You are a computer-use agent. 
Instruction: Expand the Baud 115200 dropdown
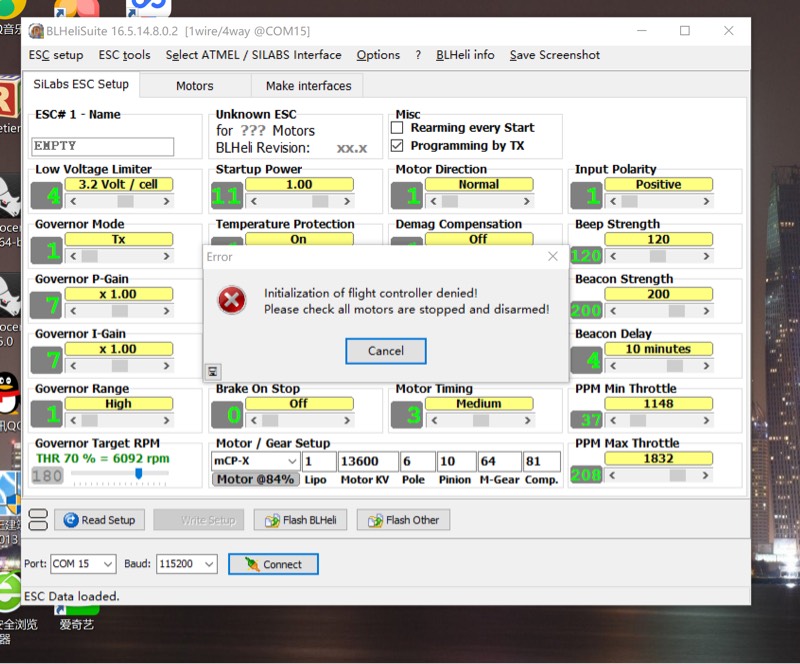pos(209,564)
